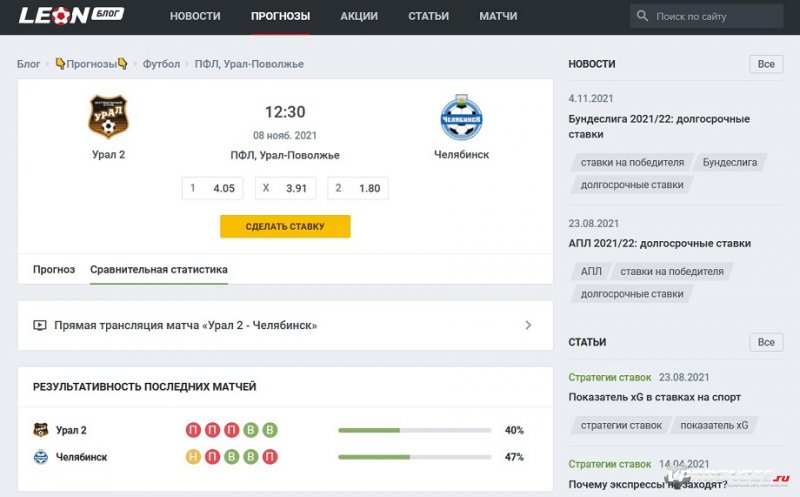Open the СТАТЬИ menu item
The width and height of the screenshot is (800, 497).
click(x=429, y=16)
